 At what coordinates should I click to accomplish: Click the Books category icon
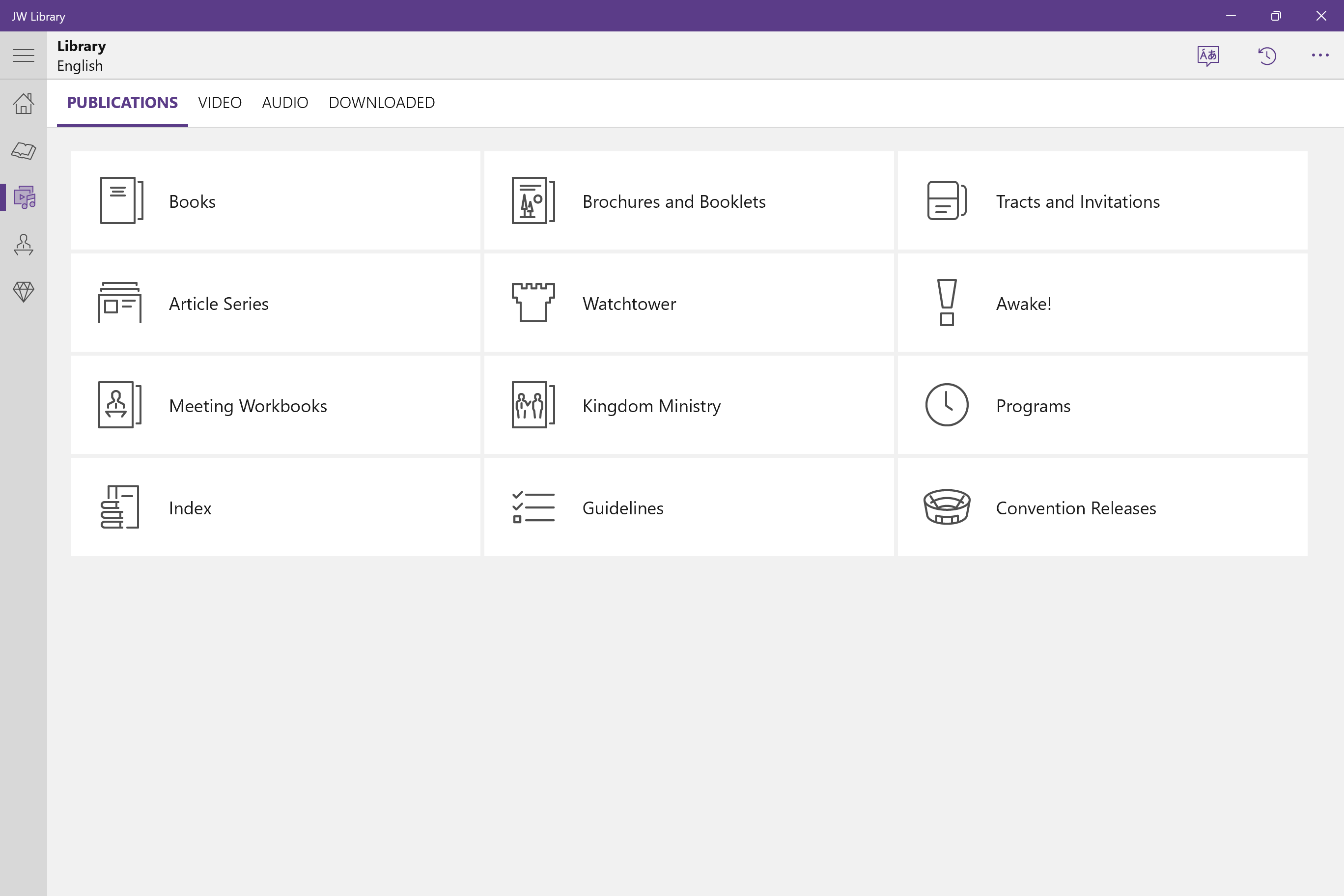coord(121,200)
